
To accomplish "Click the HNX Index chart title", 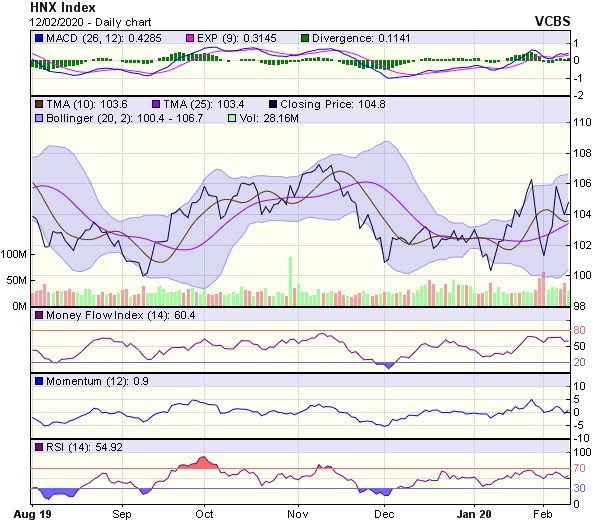I will pos(63,7).
